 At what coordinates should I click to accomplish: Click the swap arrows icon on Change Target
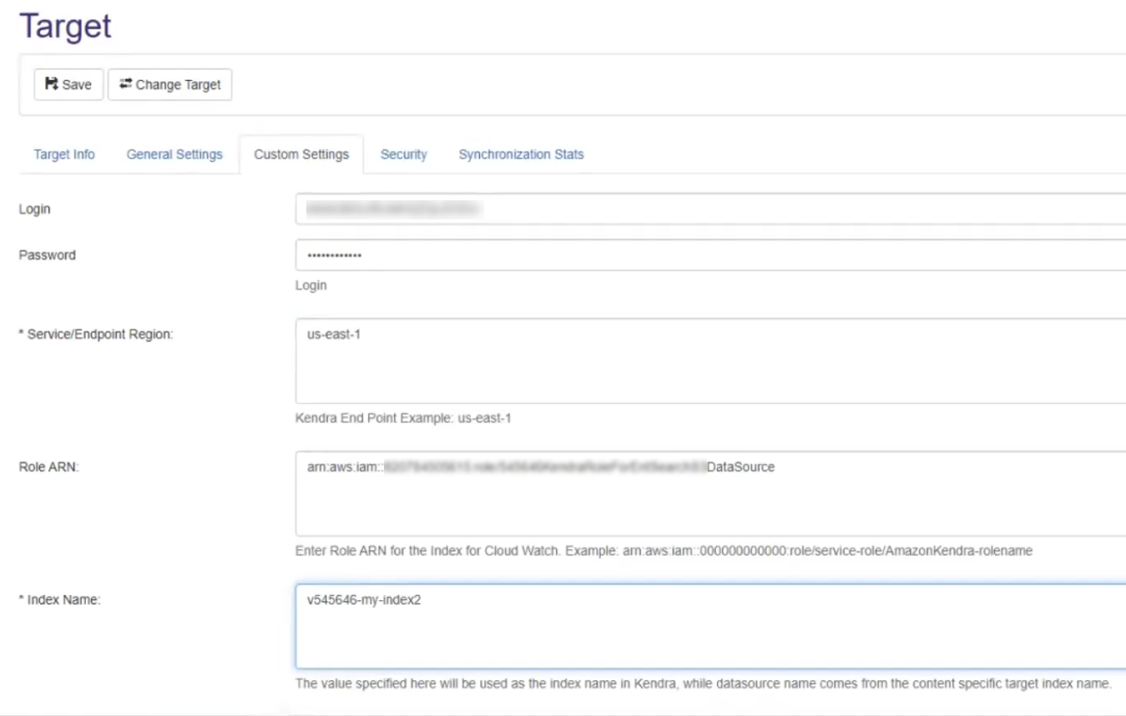click(x=125, y=85)
